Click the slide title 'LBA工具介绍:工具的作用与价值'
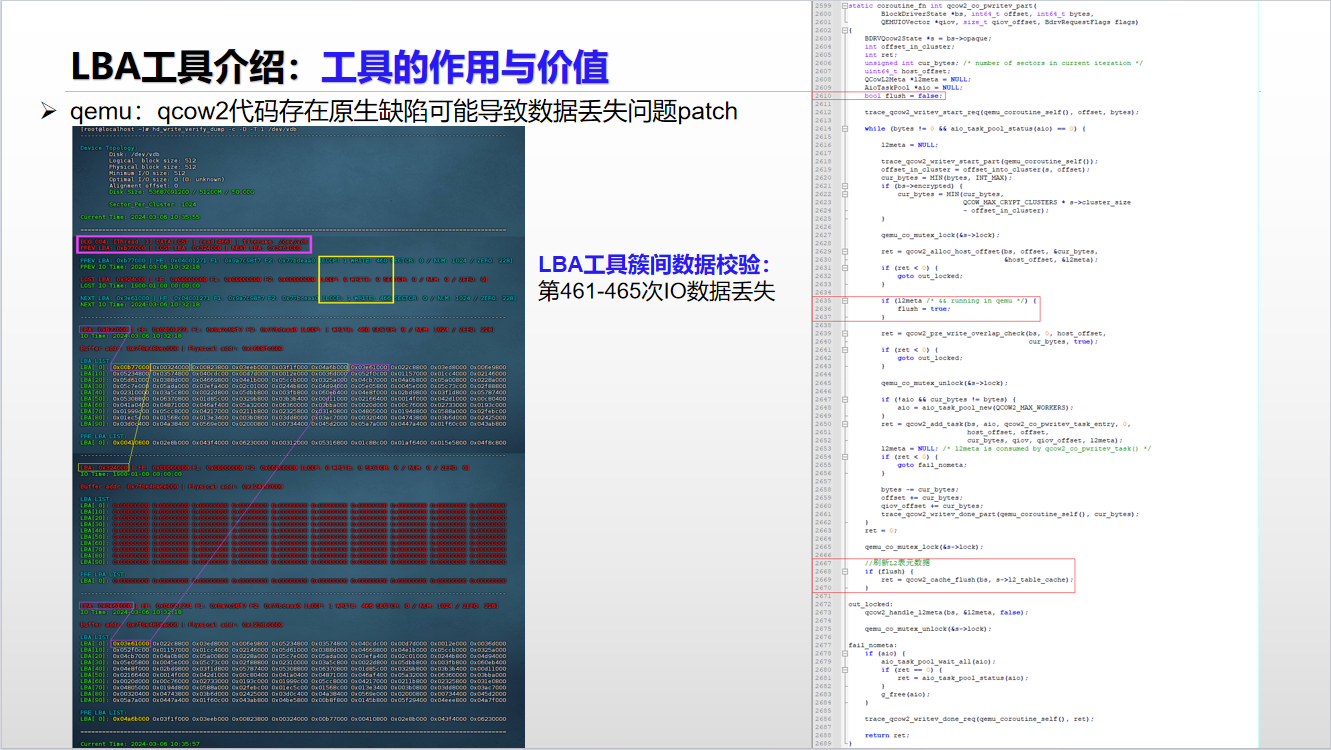This screenshot has height=750, width=1331. click(x=339, y=66)
